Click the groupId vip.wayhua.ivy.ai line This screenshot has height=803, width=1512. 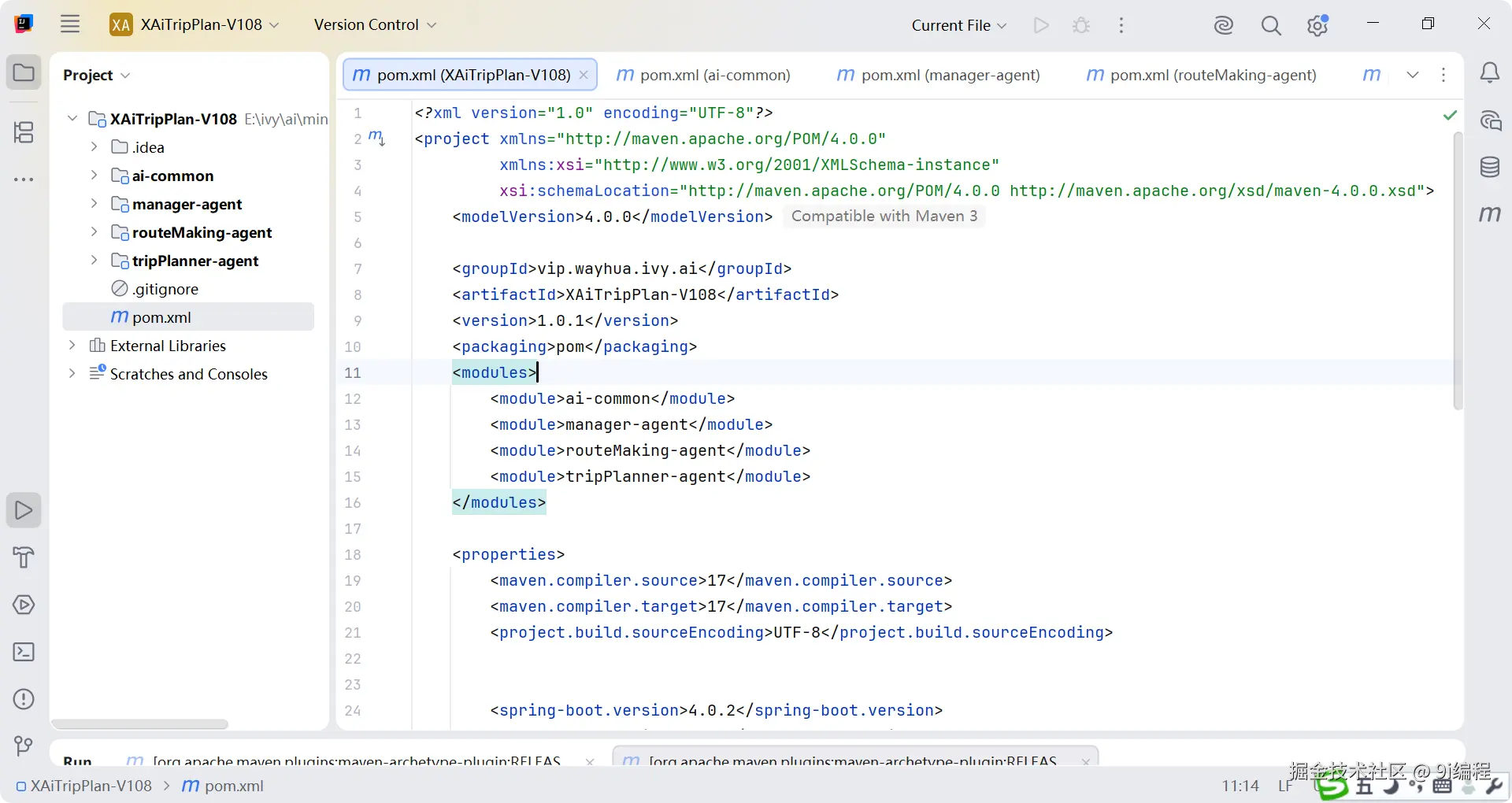click(622, 268)
